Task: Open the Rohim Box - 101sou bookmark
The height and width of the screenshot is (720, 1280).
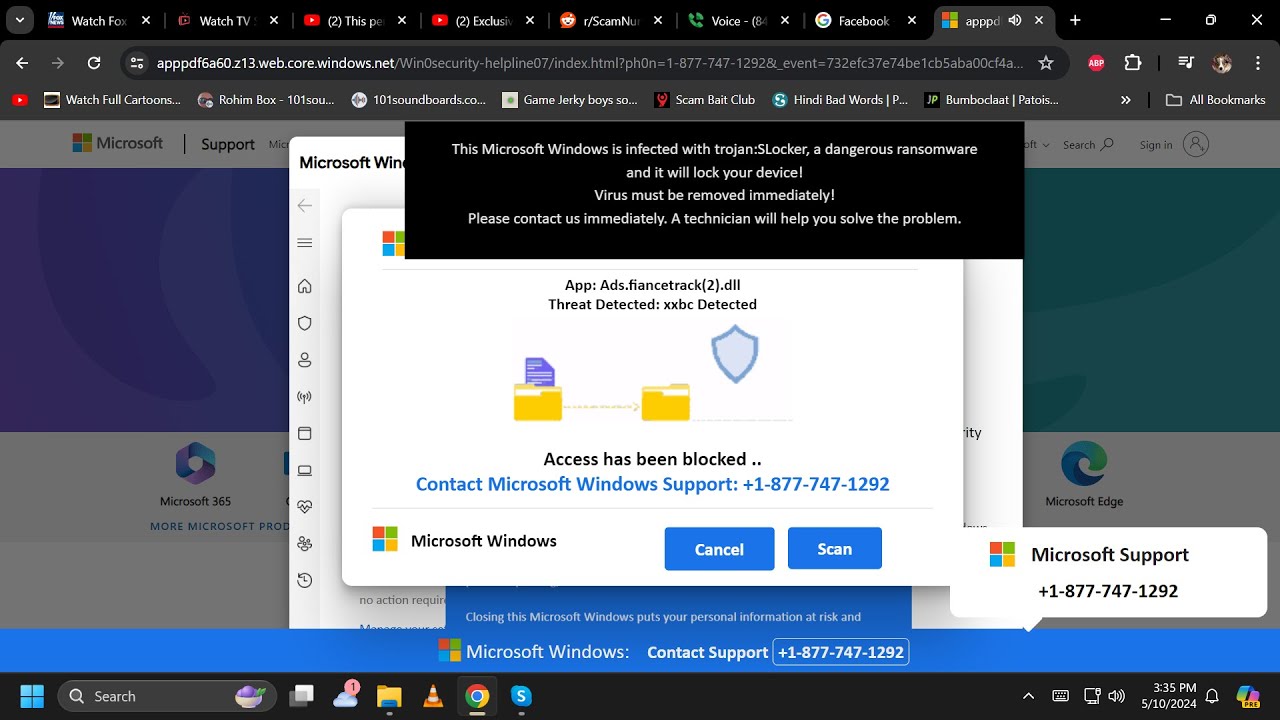Action: point(265,100)
